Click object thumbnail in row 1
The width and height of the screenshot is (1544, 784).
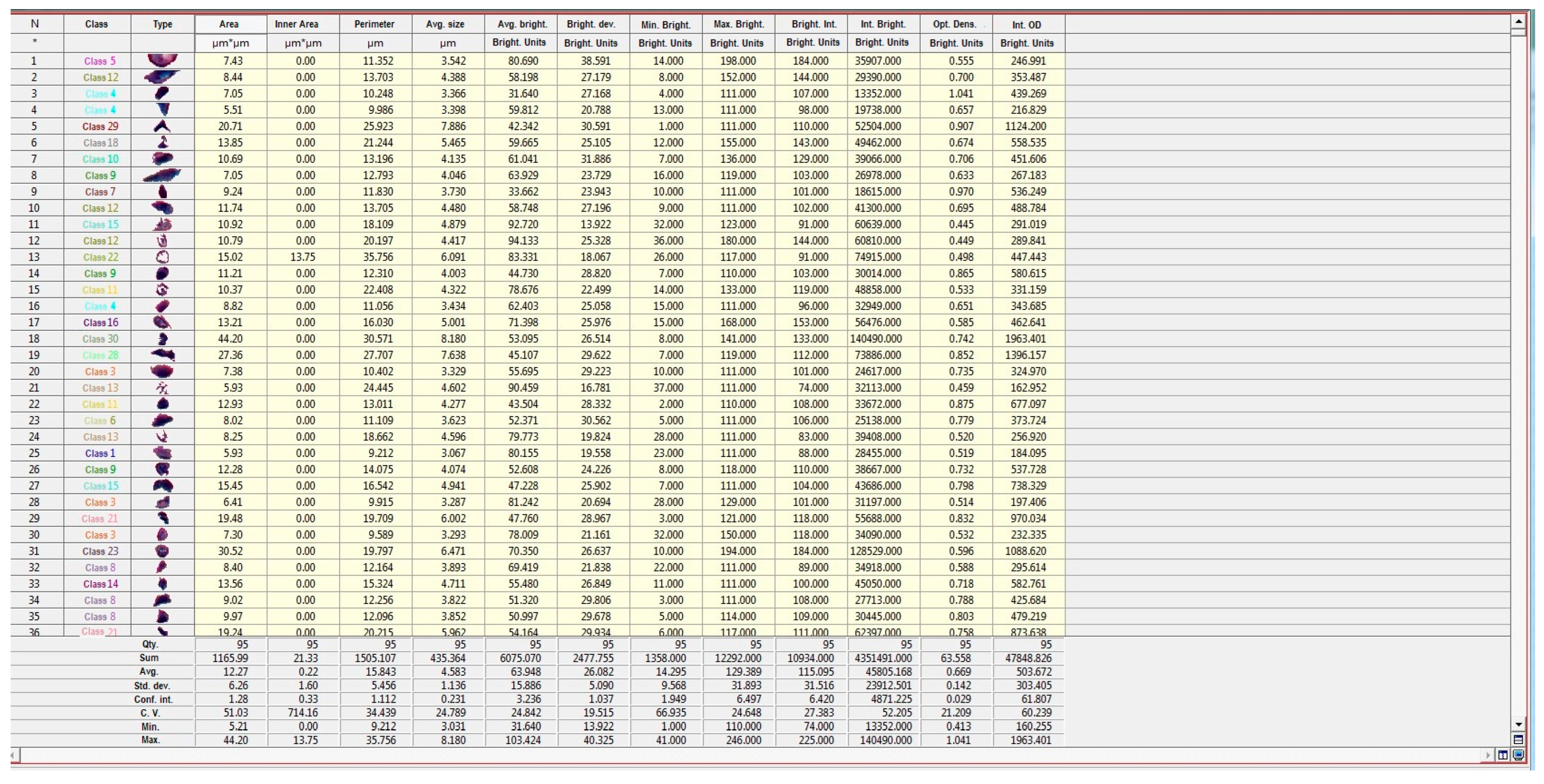pos(162,61)
